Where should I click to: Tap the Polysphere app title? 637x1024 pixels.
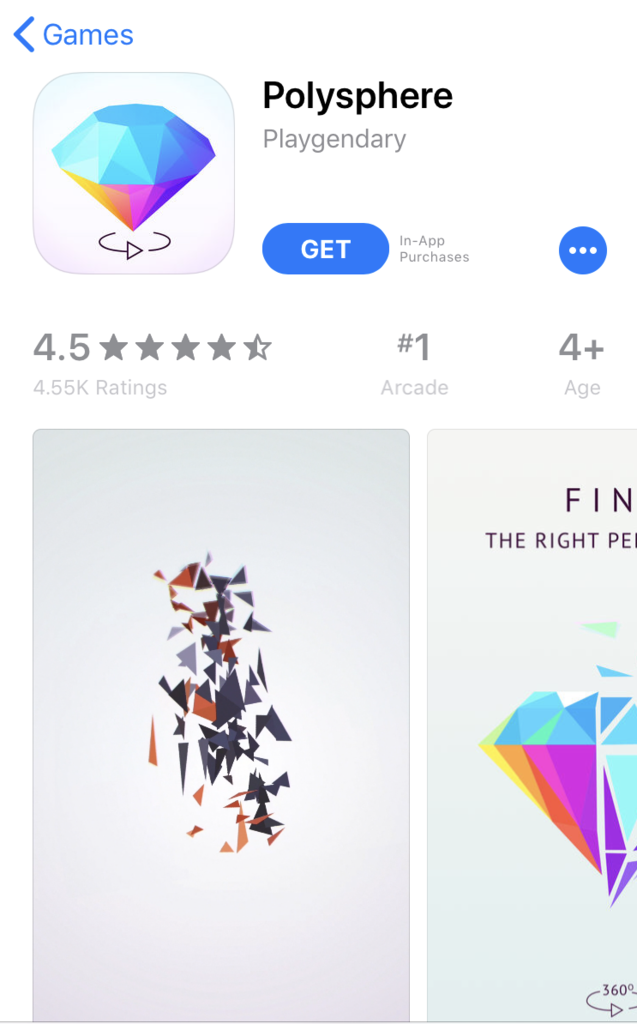click(x=357, y=96)
